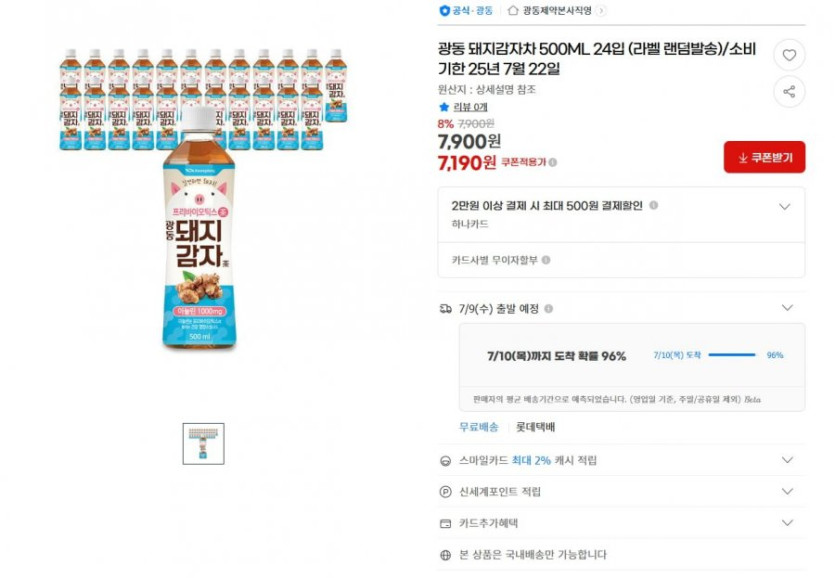The height and width of the screenshot is (578, 835).
Task: Click the share icon
Action: pyautogui.click(x=789, y=92)
